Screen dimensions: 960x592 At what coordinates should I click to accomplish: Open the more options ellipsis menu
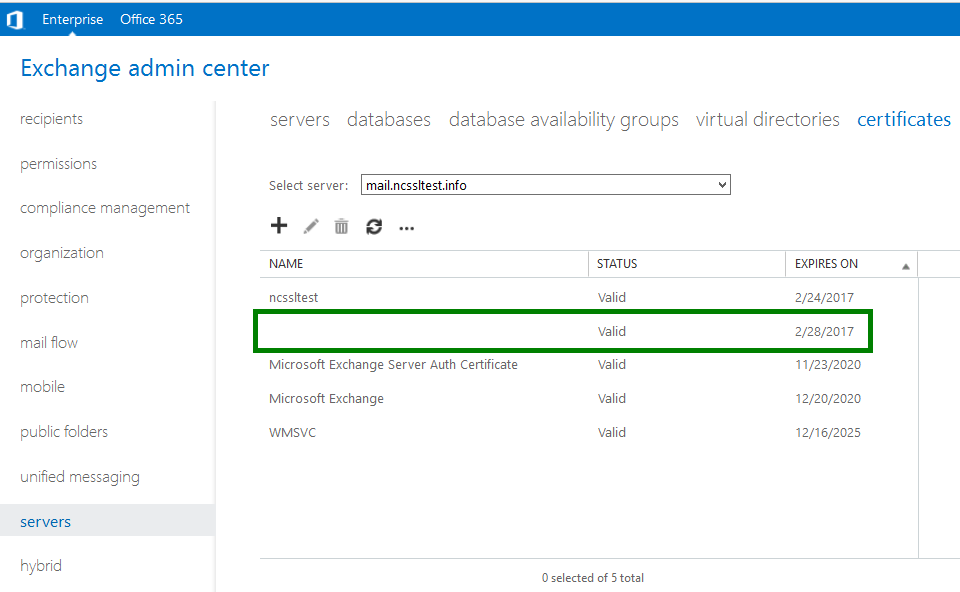(407, 228)
